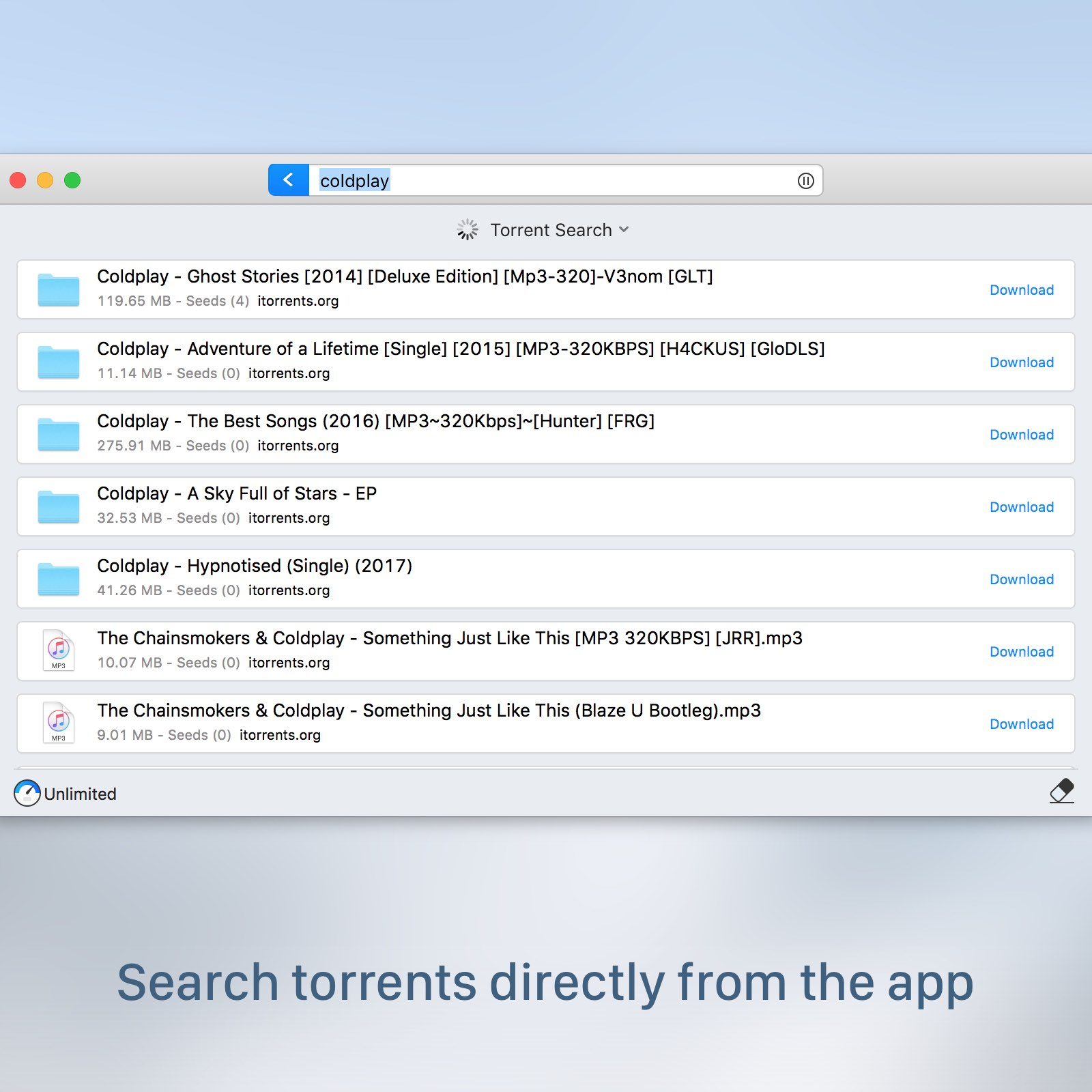Click the loading spinner beside Torrent Search
This screenshot has height=1092, width=1092.
tap(468, 230)
